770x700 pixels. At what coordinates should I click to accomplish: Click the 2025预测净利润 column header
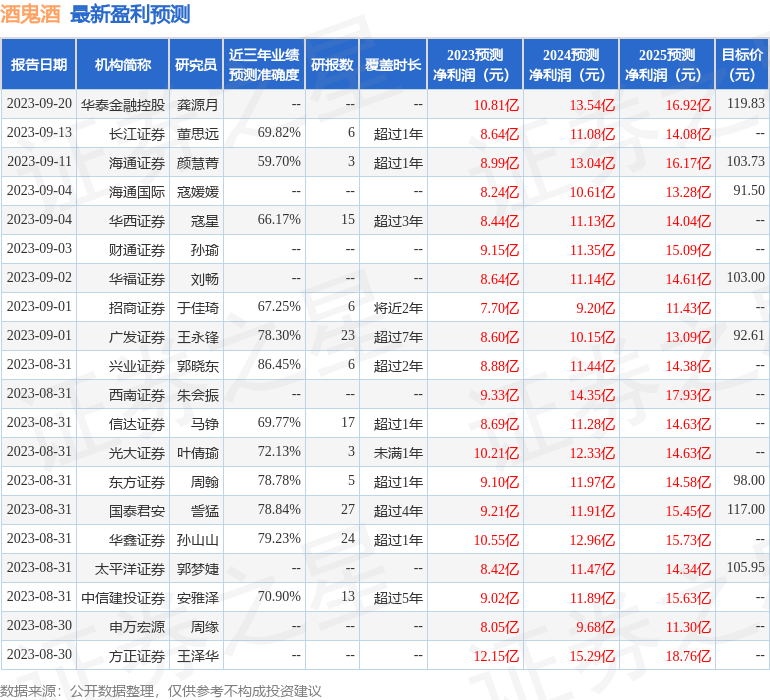pos(667,65)
